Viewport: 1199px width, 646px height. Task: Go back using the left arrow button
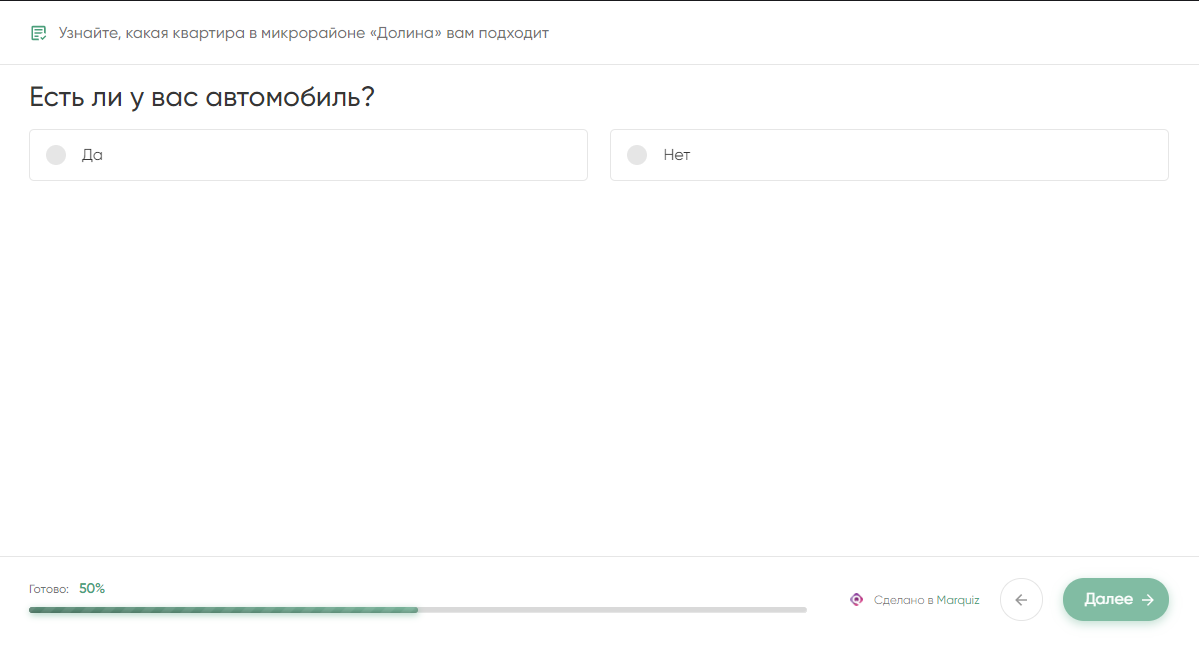pyautogui.click(x=1021, y=599)
